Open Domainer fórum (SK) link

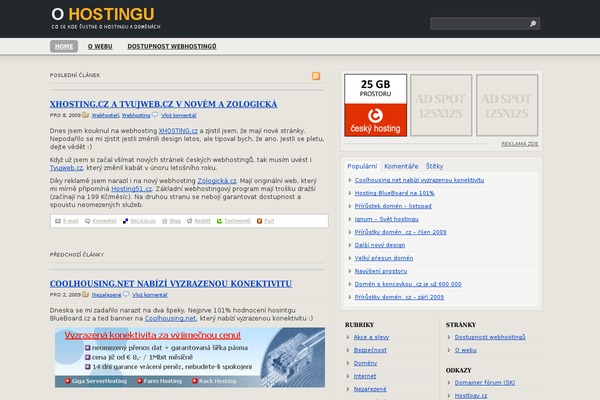coord(484,383)
